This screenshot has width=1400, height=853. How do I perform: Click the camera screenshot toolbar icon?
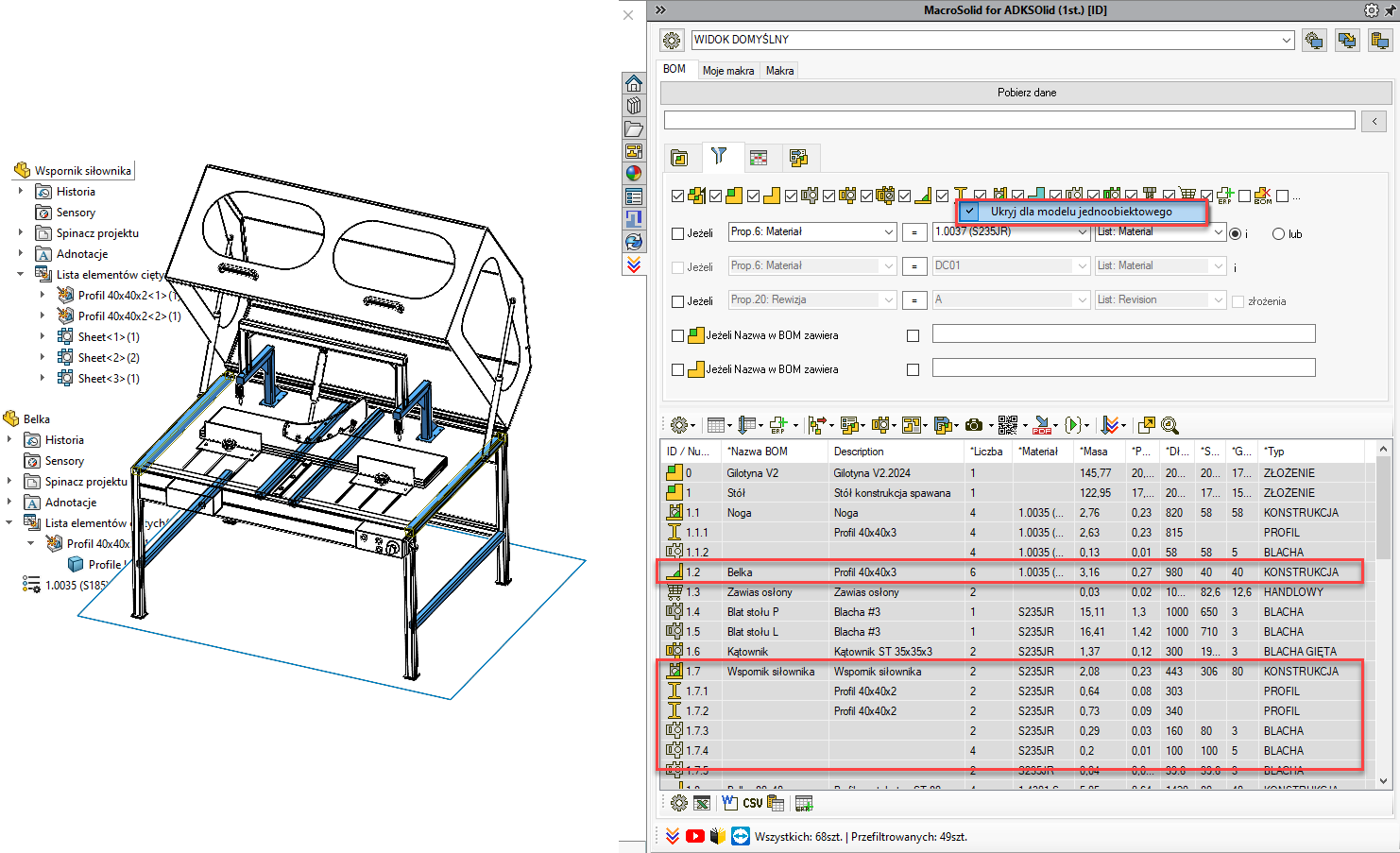click(x=974, y=425)
